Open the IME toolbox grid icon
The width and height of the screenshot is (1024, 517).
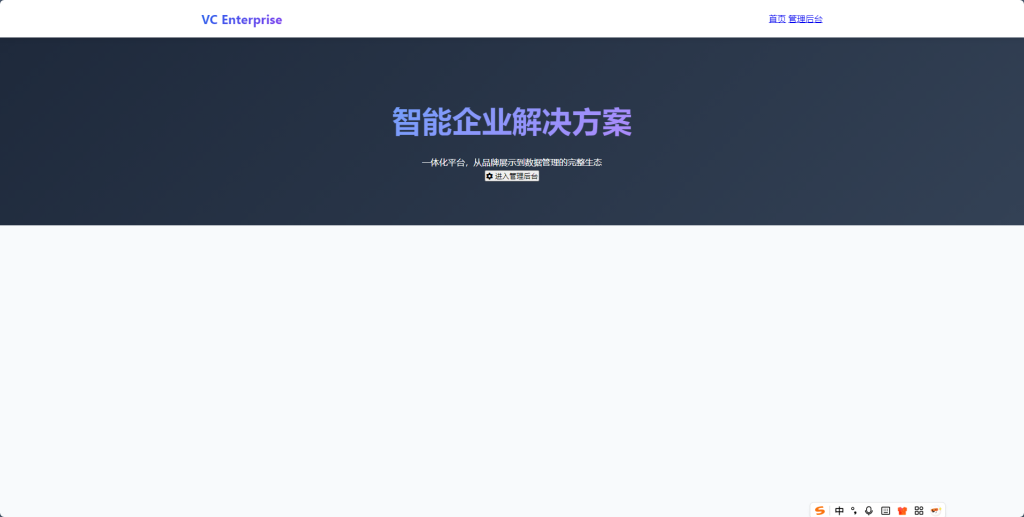pyautogui.click(x=919, y=510)
